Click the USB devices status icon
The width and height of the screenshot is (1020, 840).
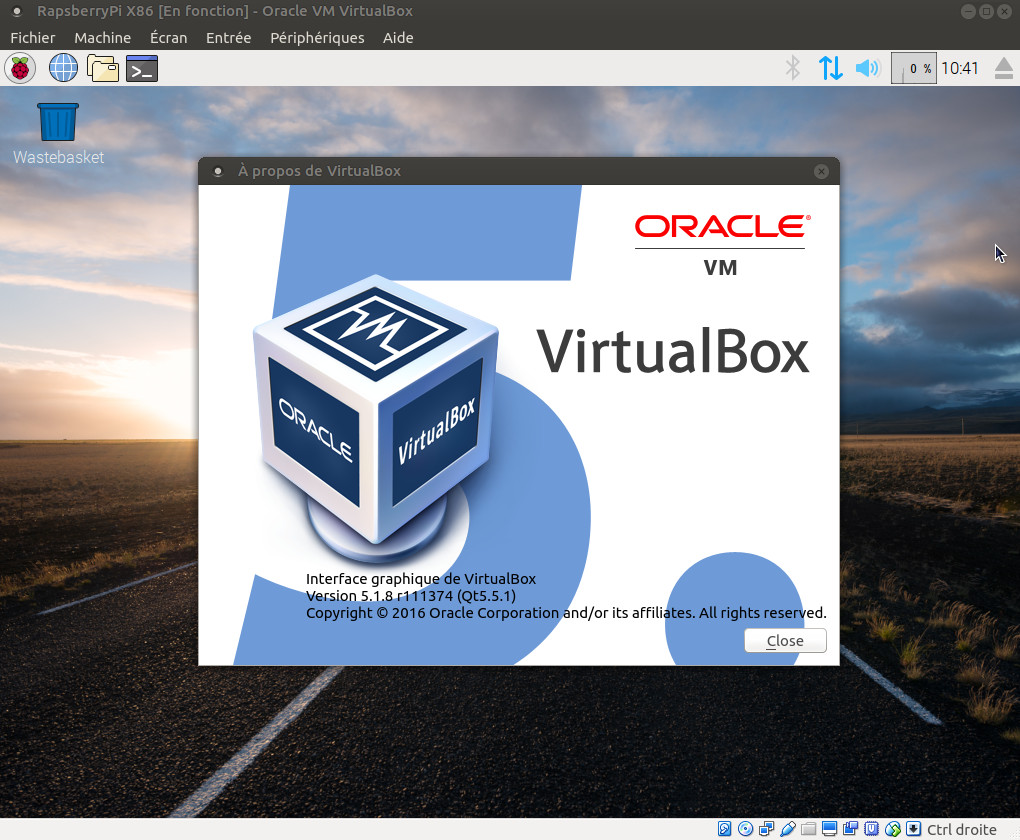[788, 829]
